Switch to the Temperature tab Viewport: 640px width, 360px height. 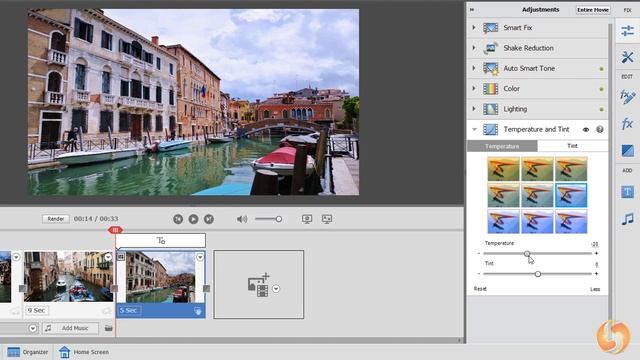pyautogui.click(x=502, y=146)
